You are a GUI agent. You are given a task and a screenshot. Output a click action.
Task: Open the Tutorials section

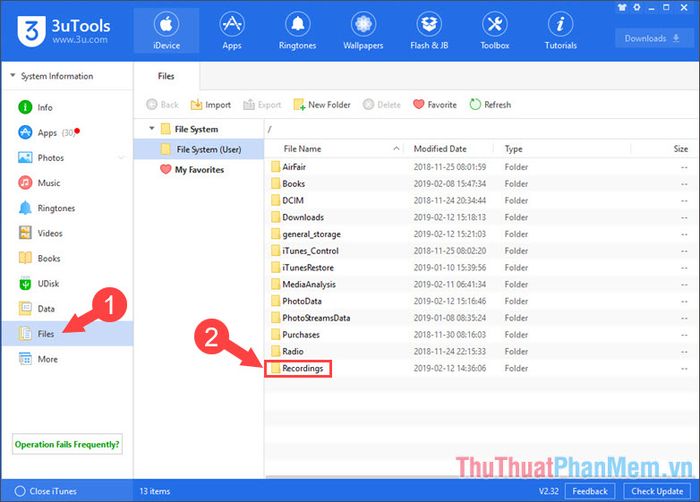pyautogui.click(x=560, y=31)
